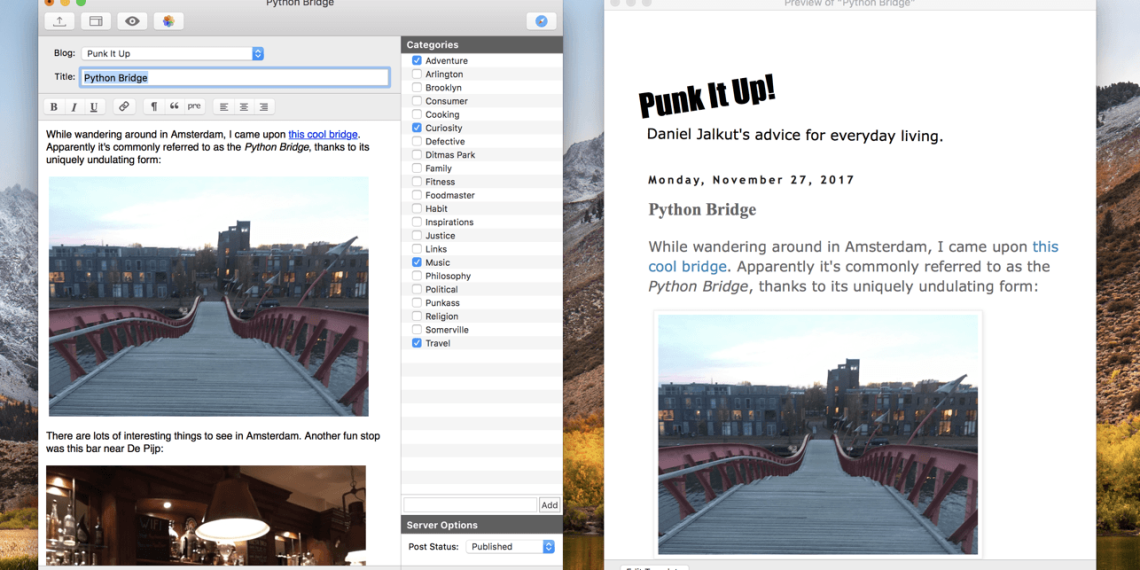Enable the Cooking category checkbox
Screen dimensions: 1140x570
417,115
